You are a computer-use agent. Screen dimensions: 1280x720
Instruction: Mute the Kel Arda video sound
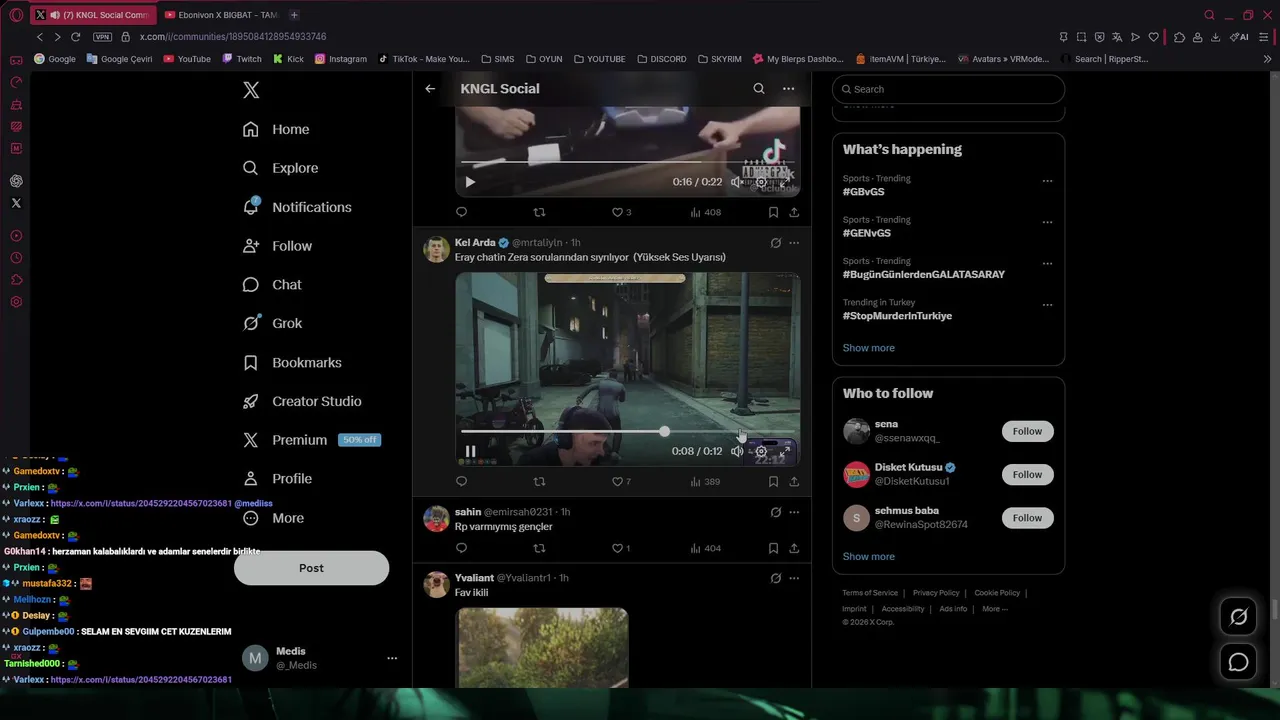(737, 451)
